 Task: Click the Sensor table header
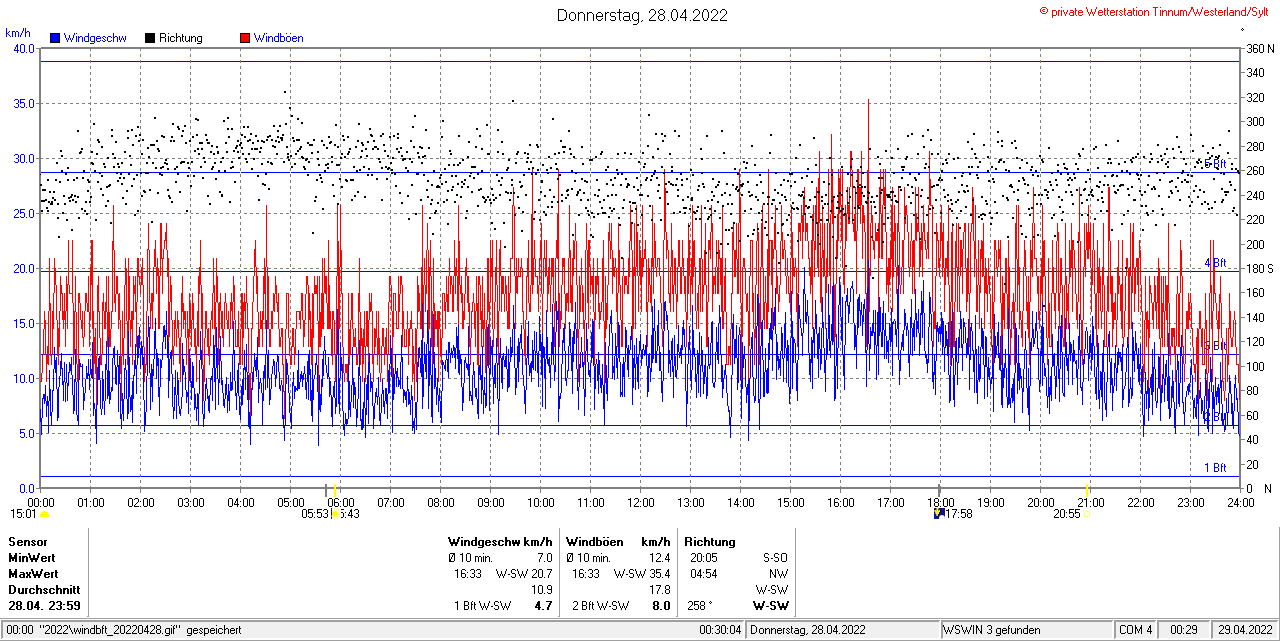[x=27, y=541]
